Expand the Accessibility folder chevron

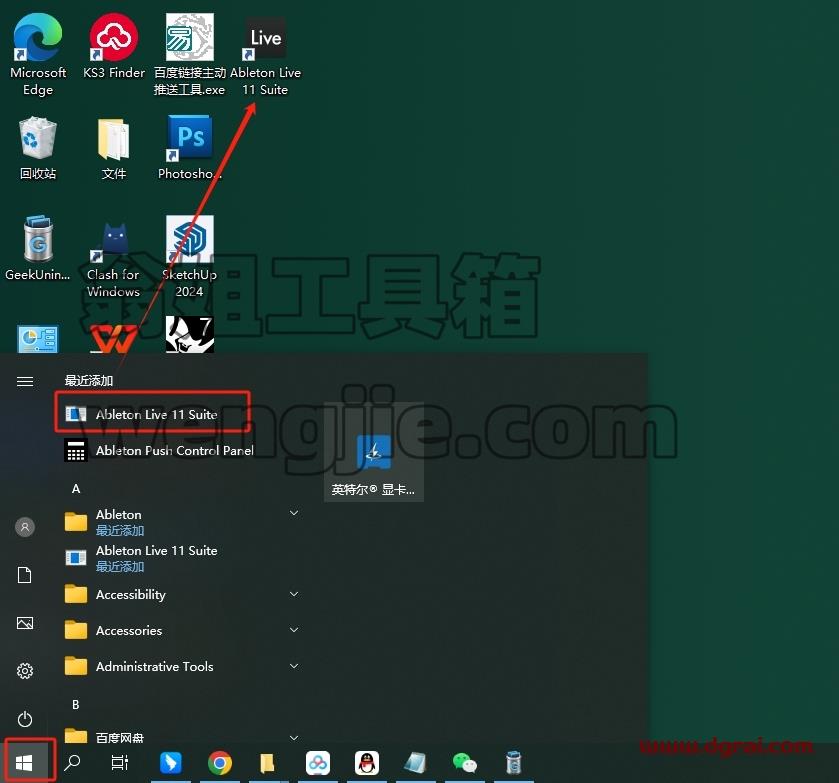pos(294,594)
